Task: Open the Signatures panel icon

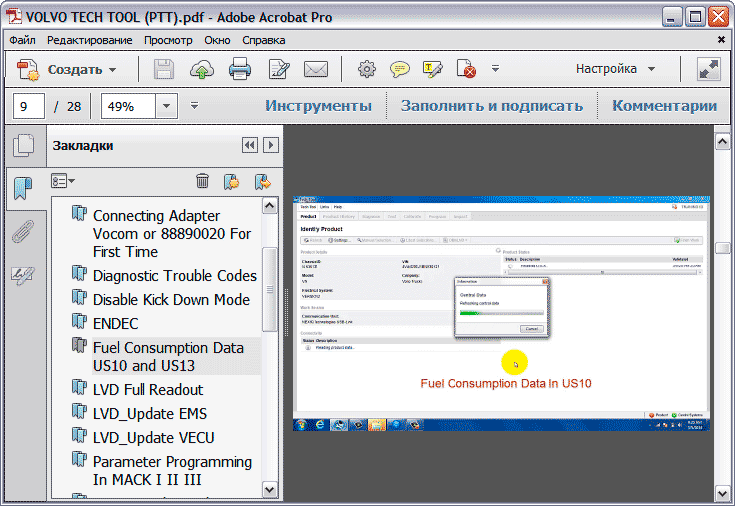Action: (22, 275)
